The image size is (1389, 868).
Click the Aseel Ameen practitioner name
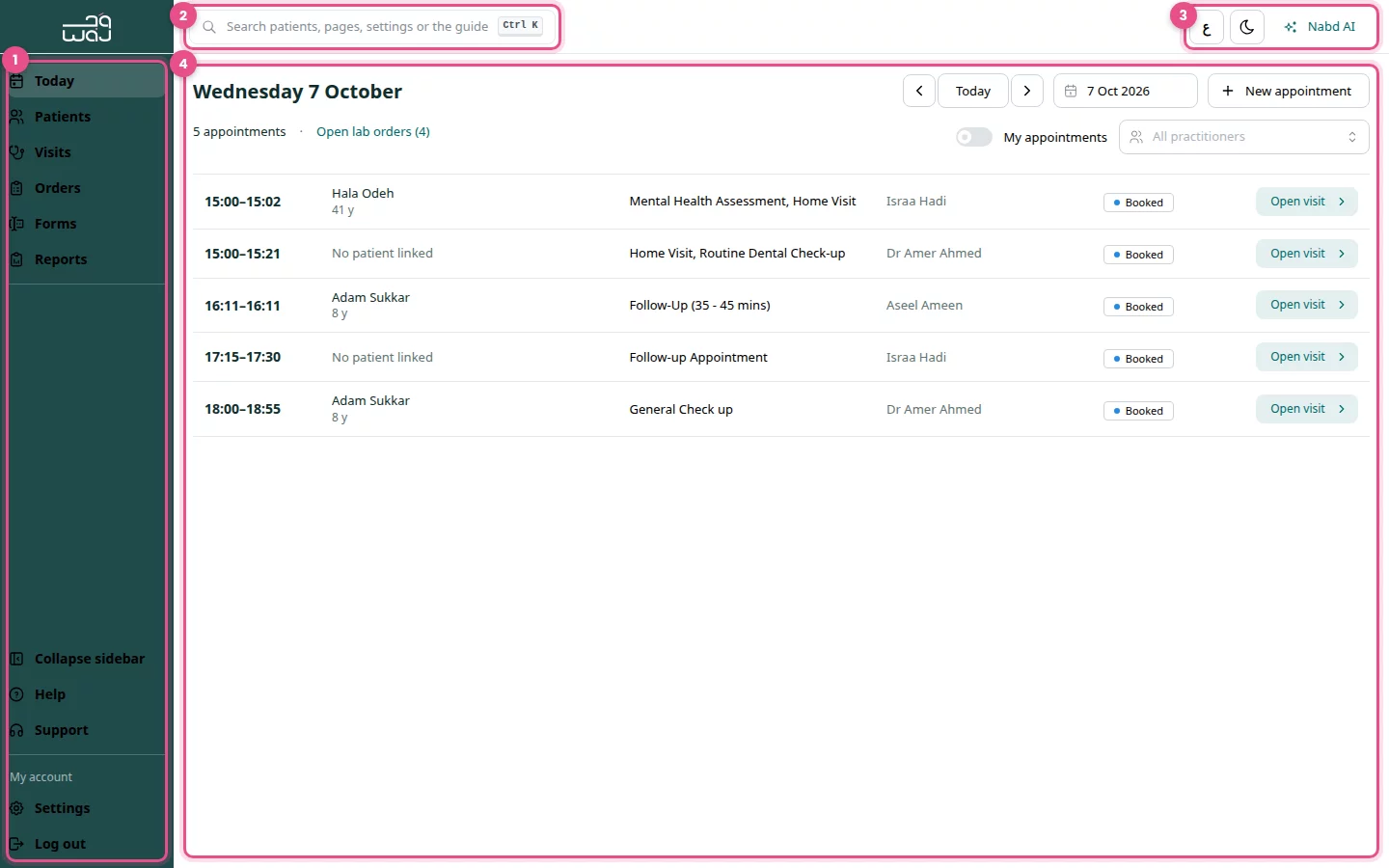[x=924, y=306]
